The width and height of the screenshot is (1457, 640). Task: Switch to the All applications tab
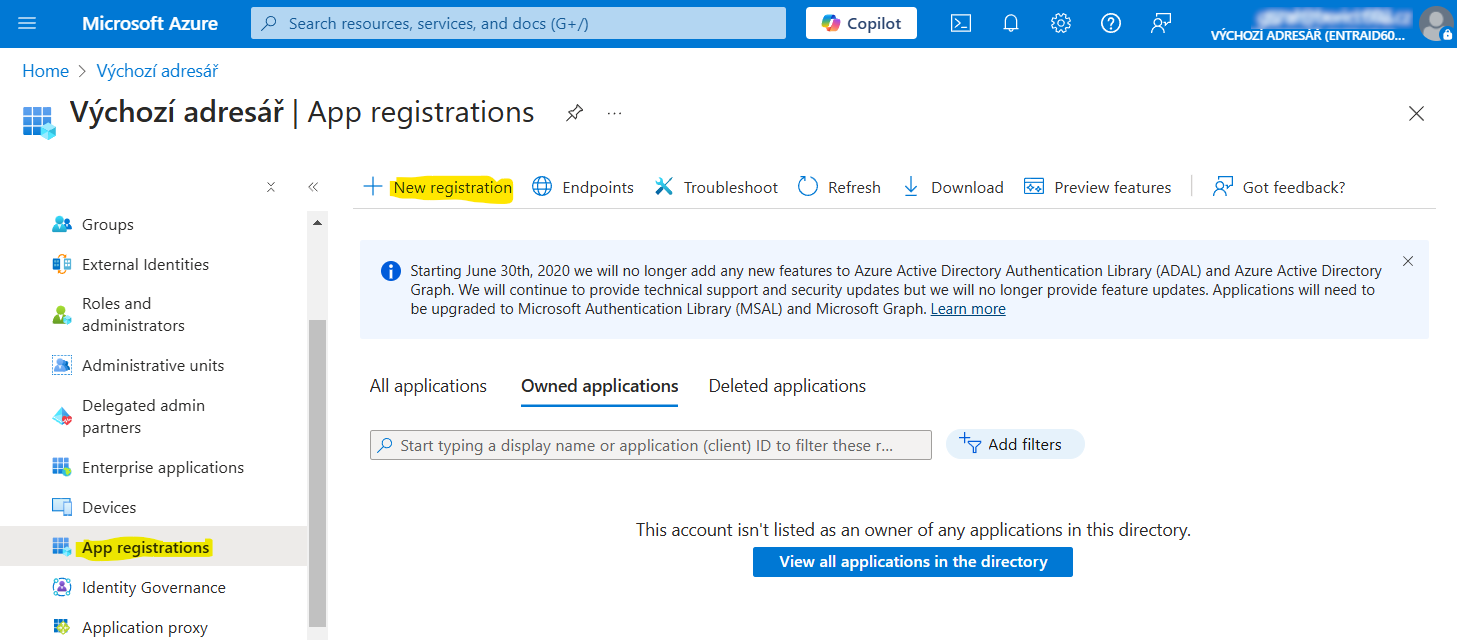[428, 386]
